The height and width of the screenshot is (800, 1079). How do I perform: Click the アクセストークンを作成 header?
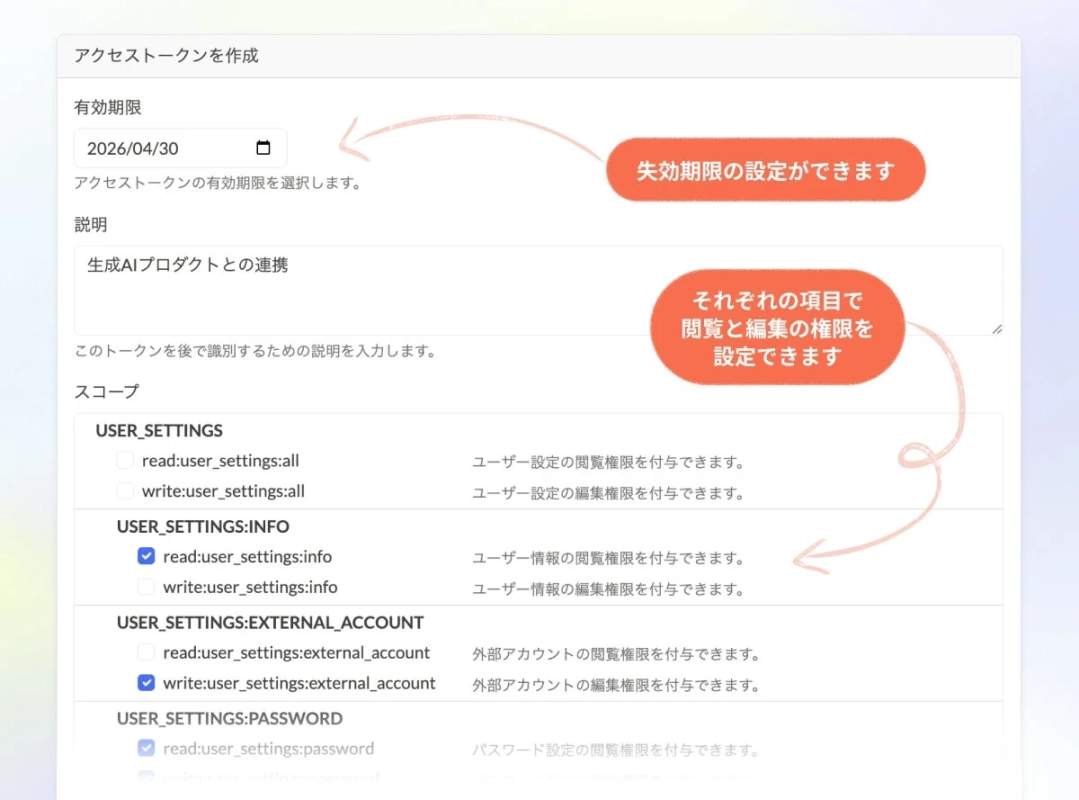click(x=166, y=56)
